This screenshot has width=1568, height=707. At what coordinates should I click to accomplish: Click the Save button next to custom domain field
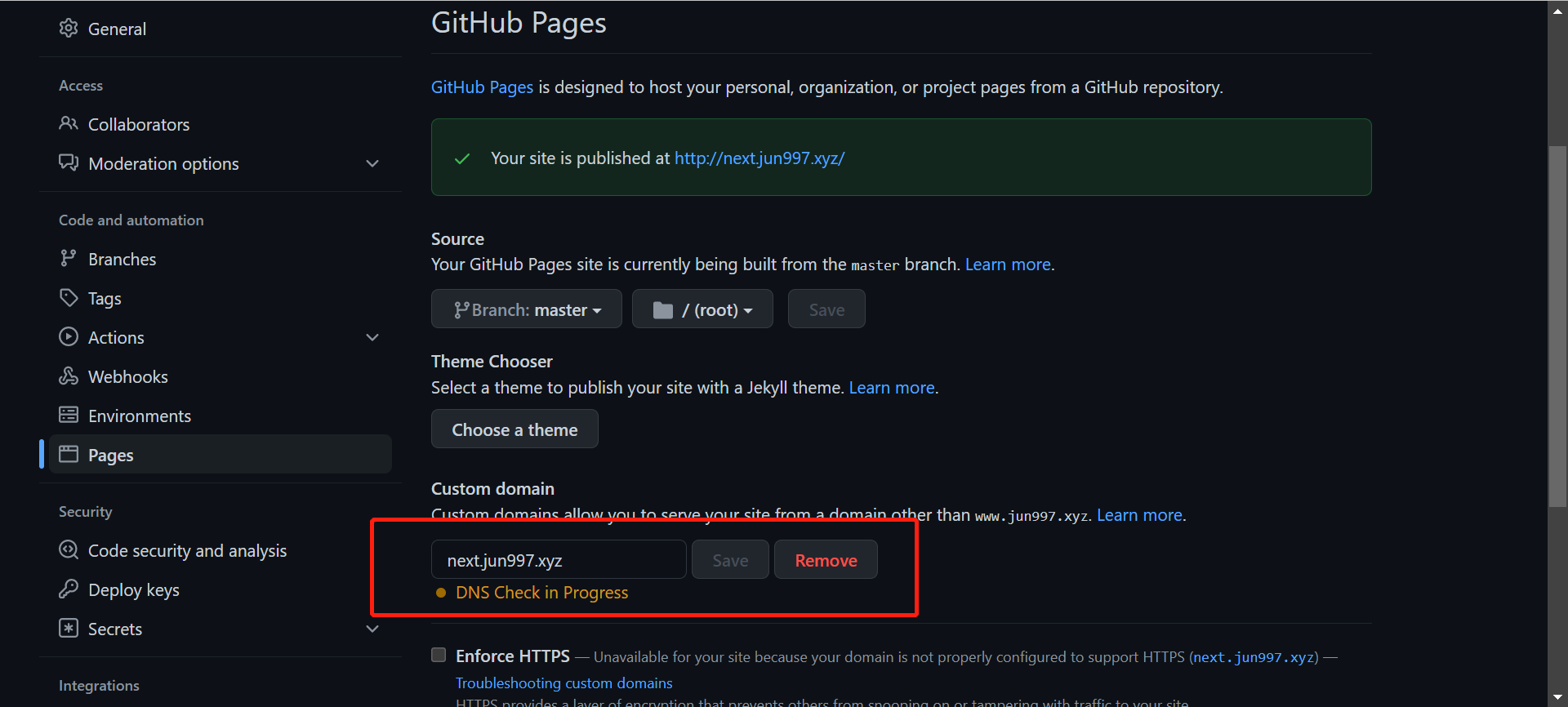click(x=730, y=559)
